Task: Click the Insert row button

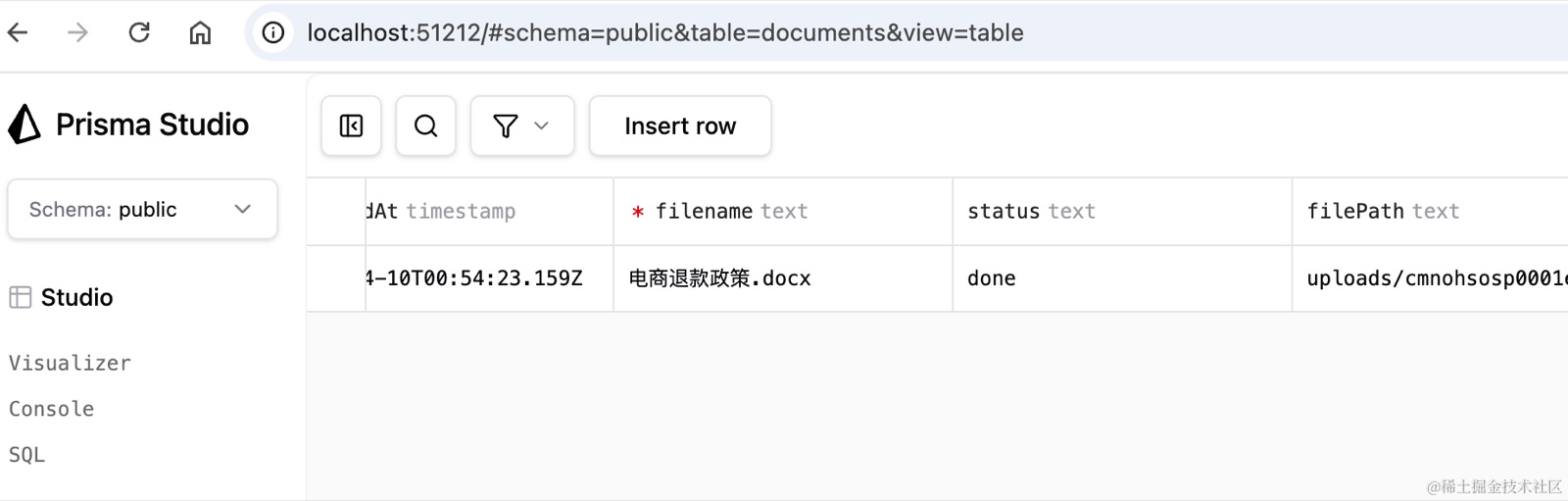Action: pos(680,125)
